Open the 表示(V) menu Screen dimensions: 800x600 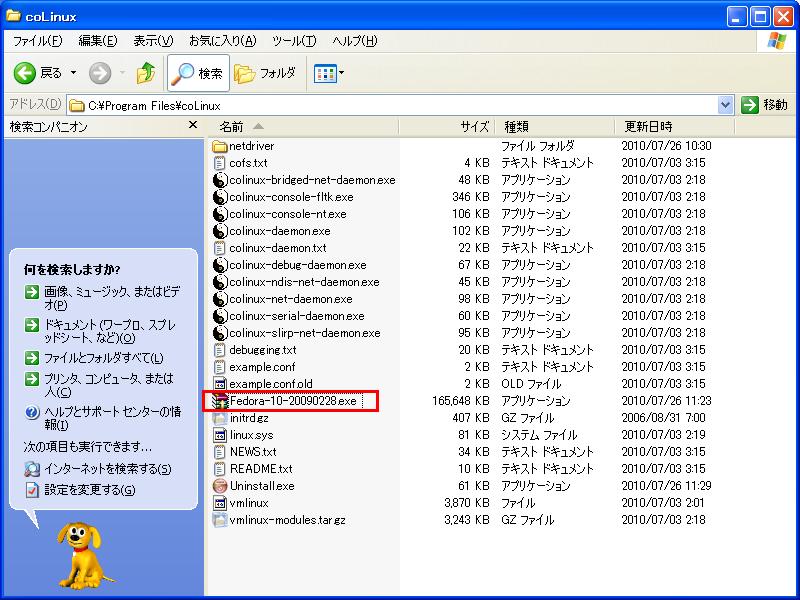coord(153,41)
